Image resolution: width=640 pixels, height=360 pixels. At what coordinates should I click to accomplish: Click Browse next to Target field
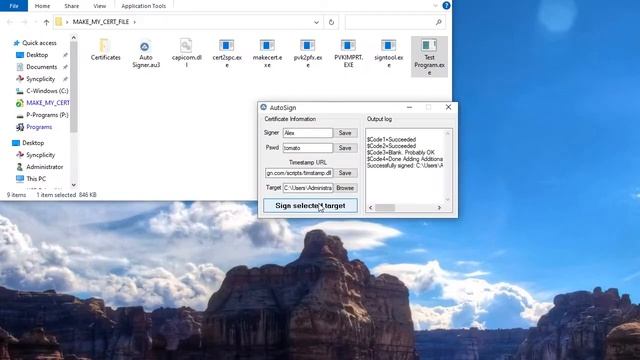coord(345,188)
